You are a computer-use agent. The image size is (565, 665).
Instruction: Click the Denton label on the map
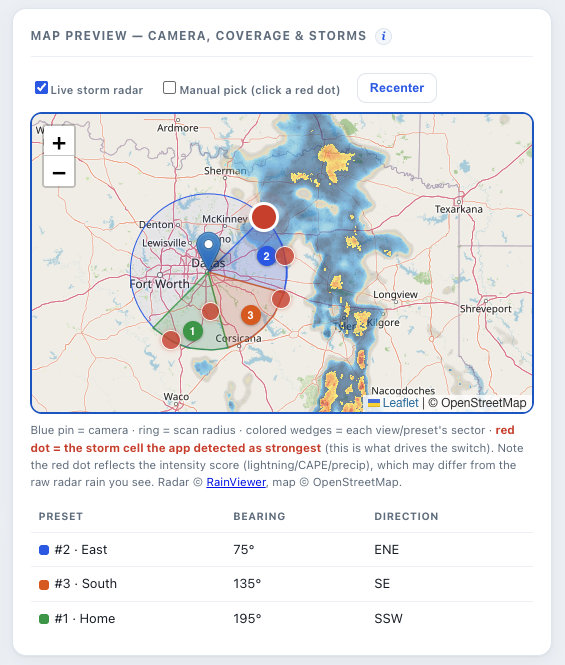pyautogui.click(x=157, y=225)
